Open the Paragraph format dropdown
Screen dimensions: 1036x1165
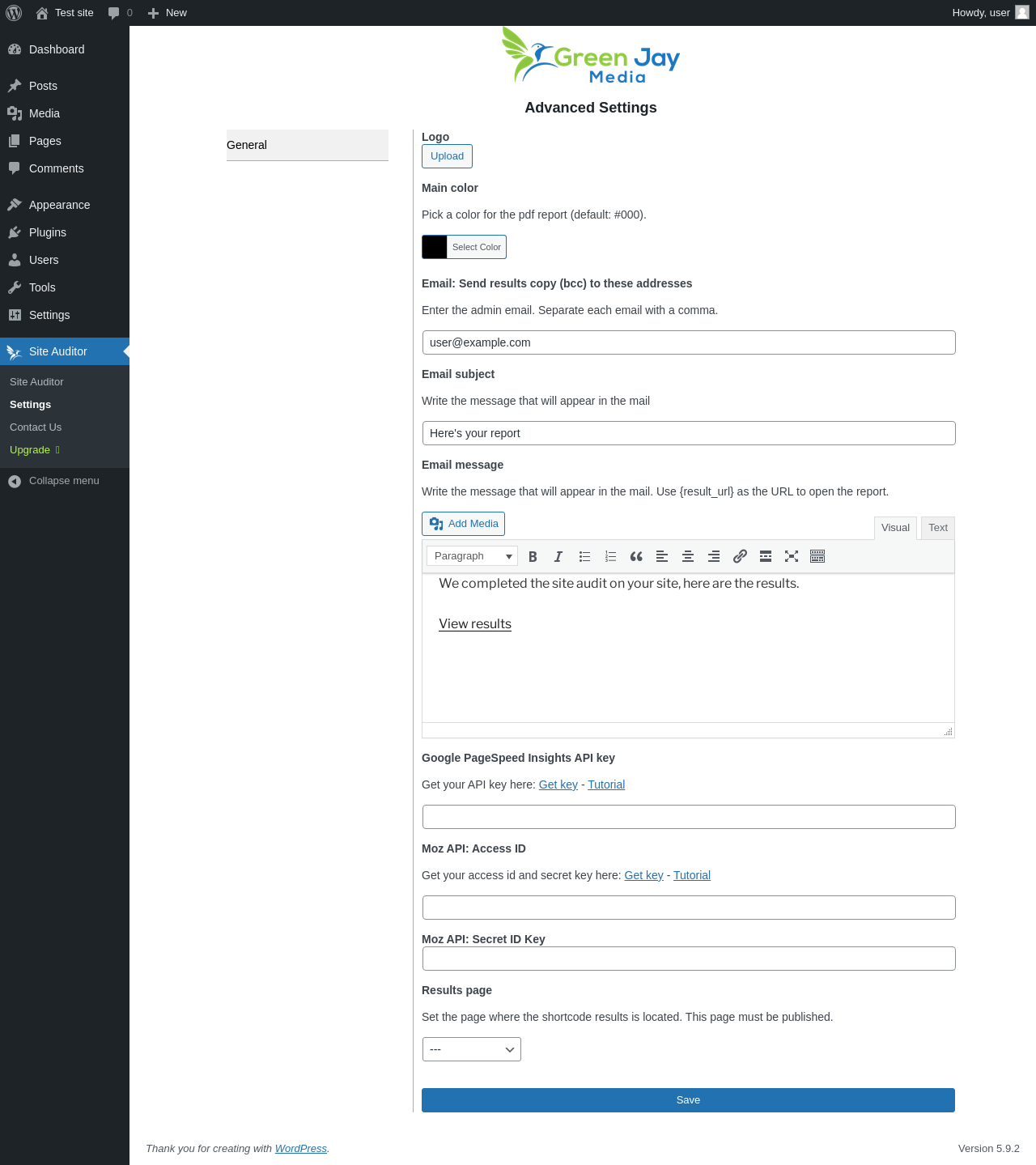[472, 556]
